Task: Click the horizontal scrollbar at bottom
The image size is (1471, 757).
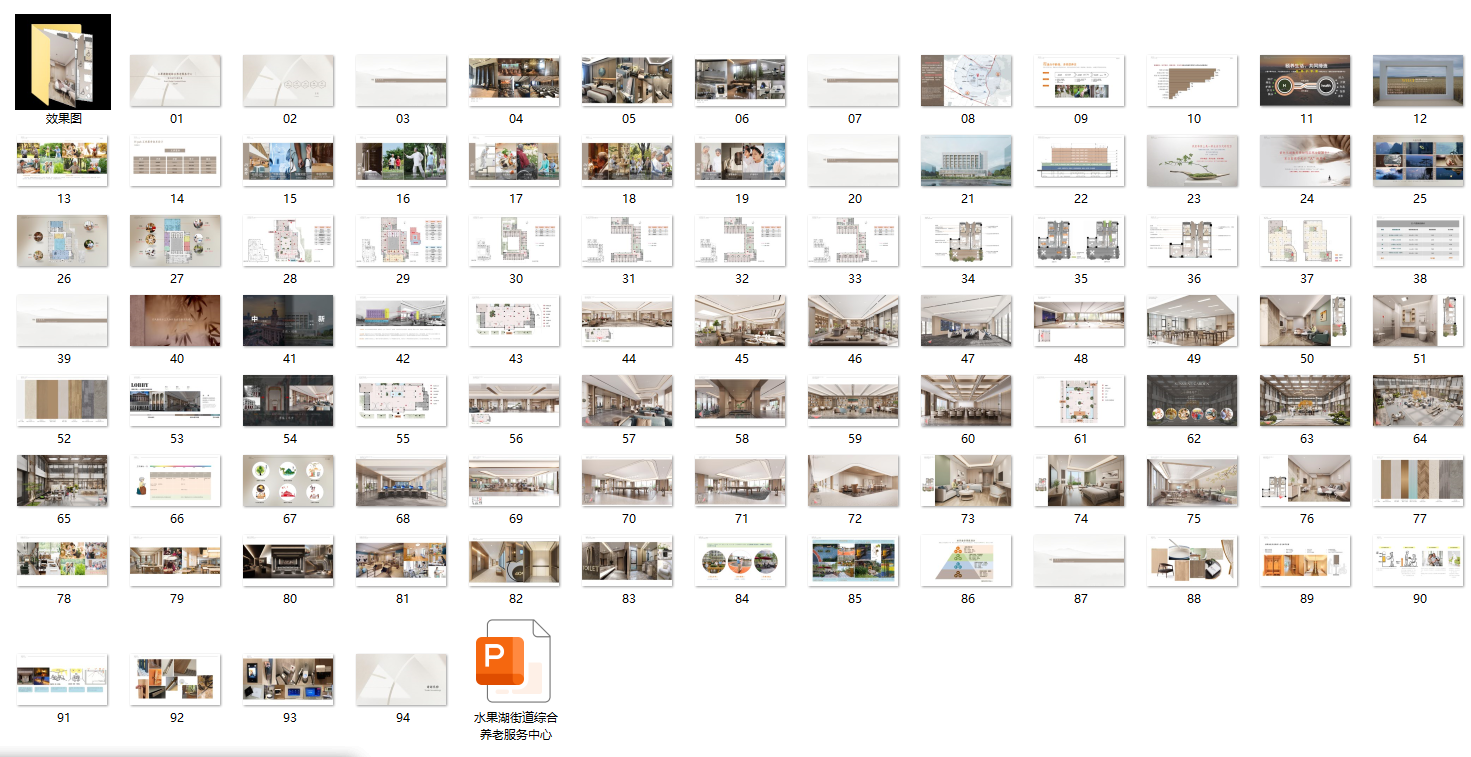Action: click(180, 752)
